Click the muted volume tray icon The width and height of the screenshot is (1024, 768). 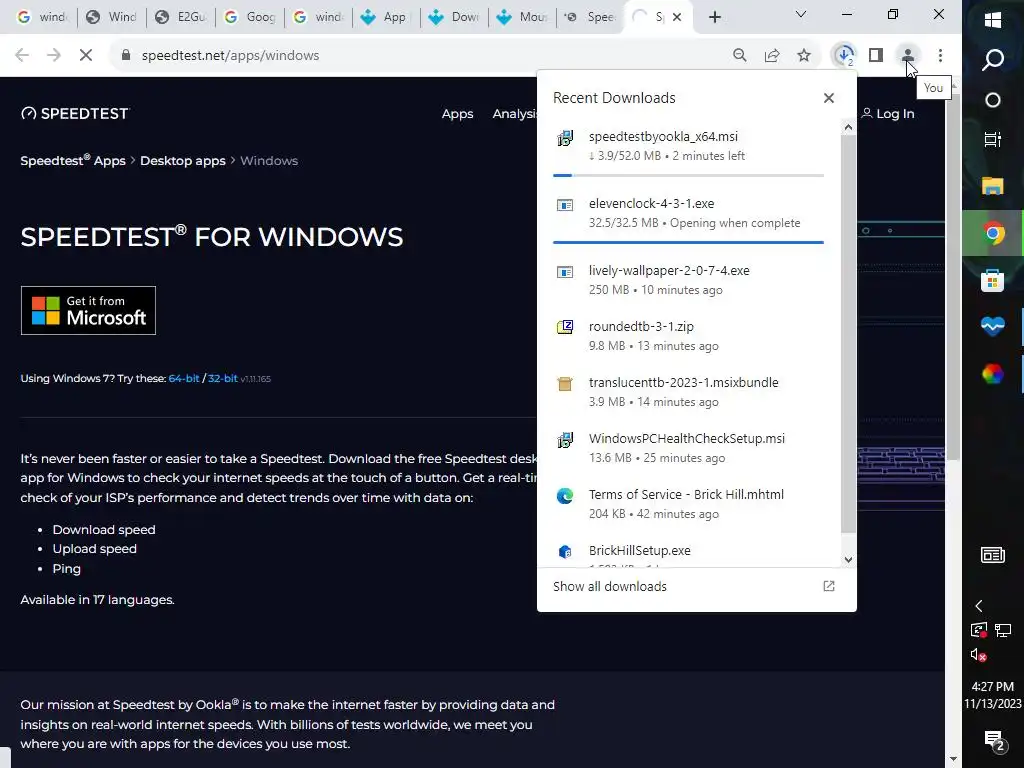point(978,655)
